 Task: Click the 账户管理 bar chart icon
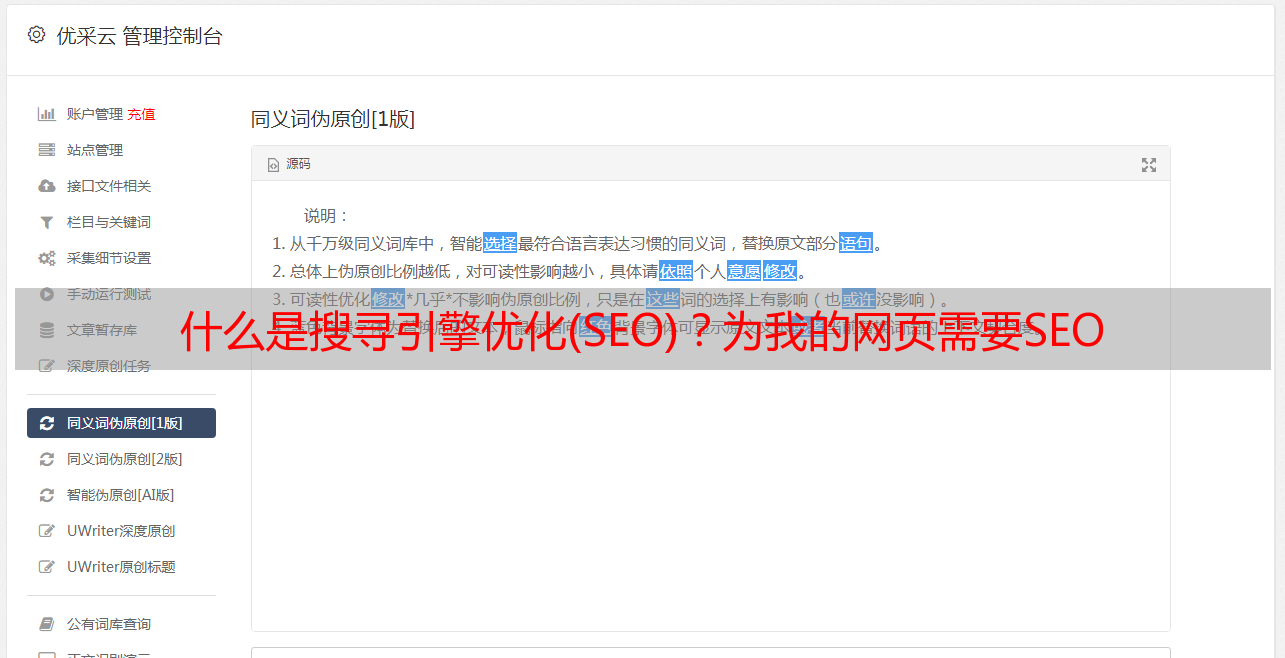(x=46, y=114)
